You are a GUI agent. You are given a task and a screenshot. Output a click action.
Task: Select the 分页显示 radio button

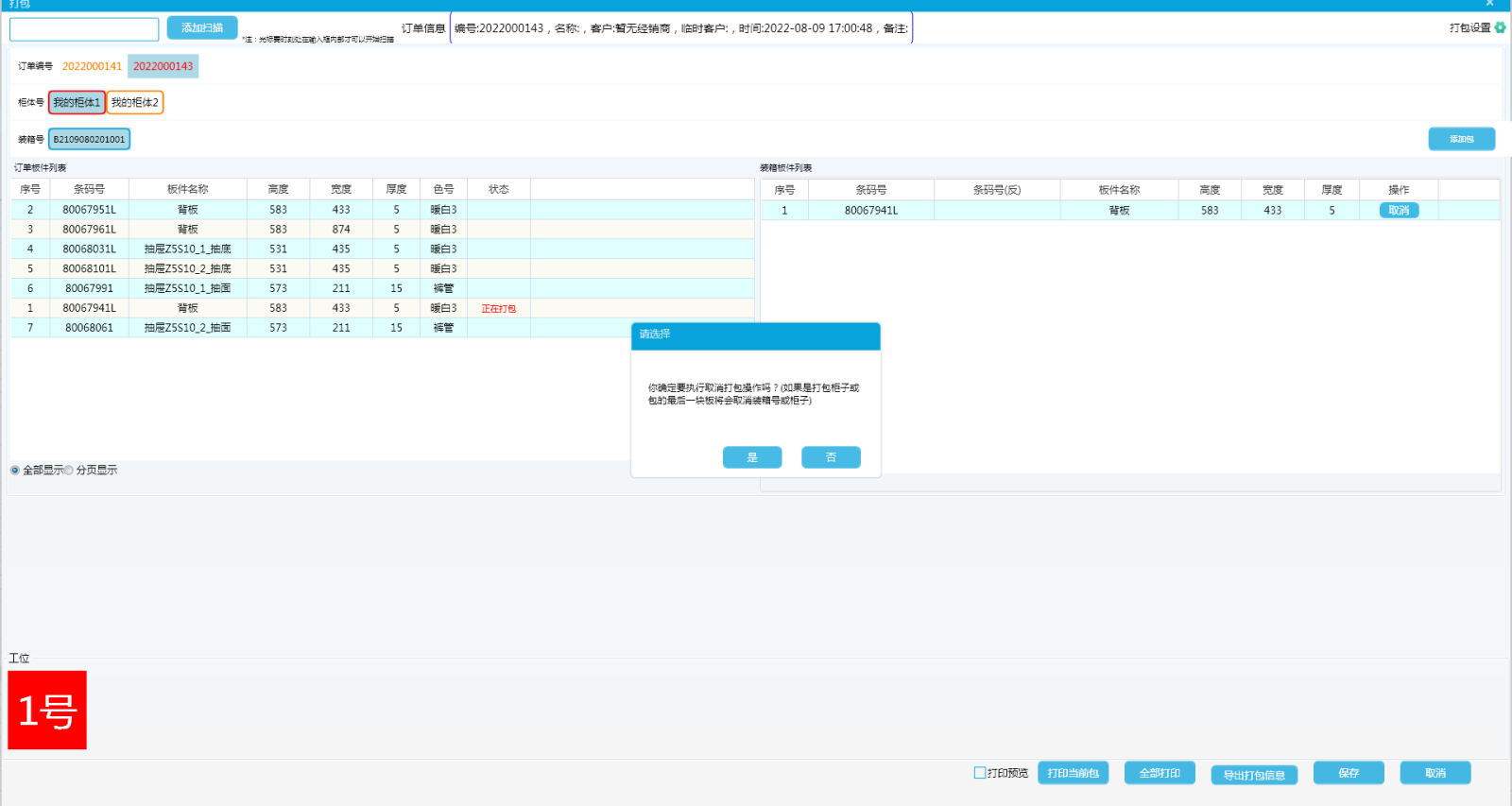pos(69,471)
